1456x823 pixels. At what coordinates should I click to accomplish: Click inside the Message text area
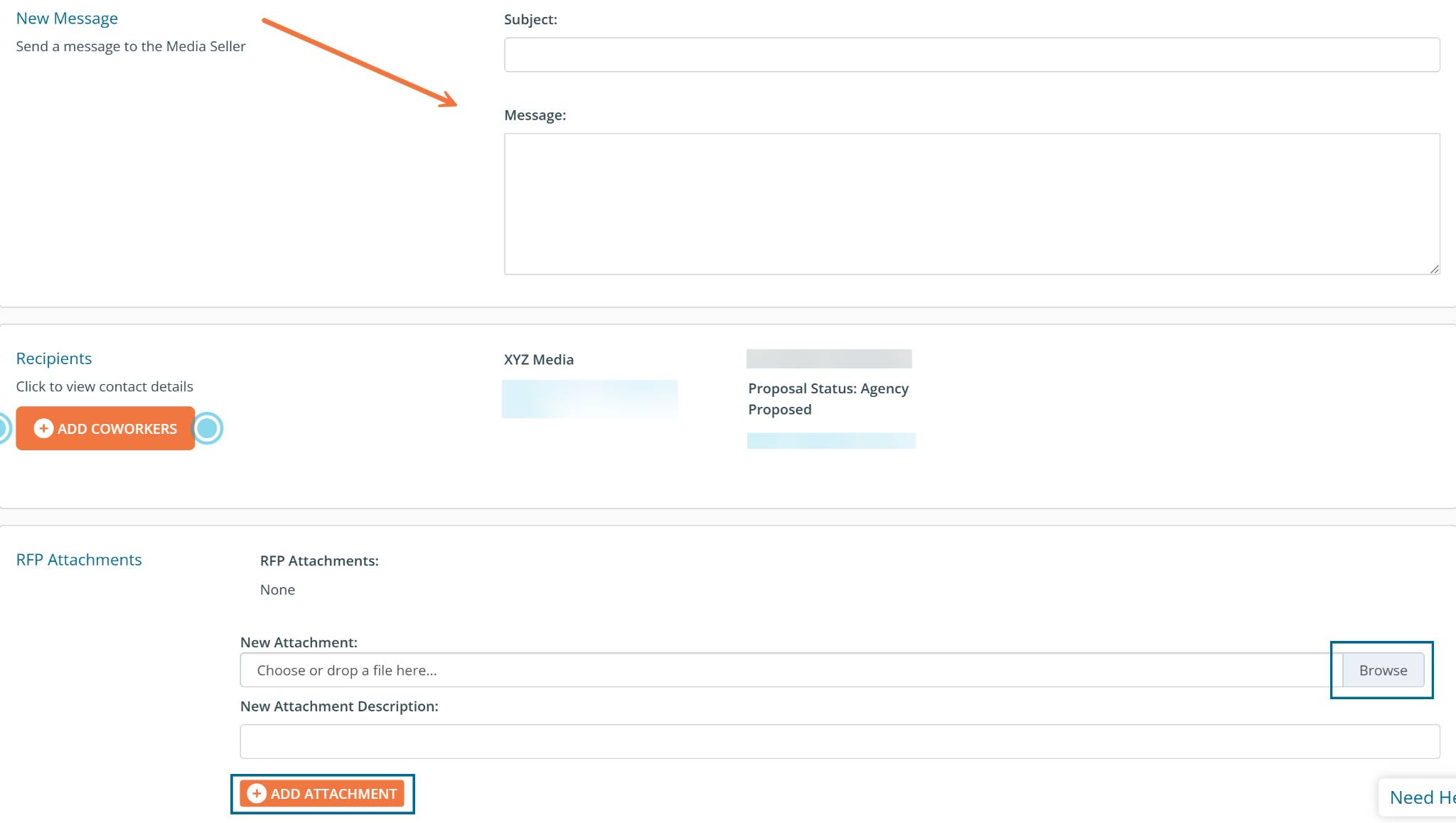[971, 203]
